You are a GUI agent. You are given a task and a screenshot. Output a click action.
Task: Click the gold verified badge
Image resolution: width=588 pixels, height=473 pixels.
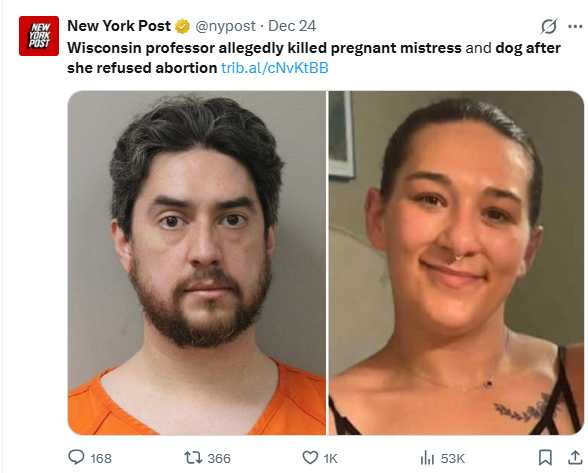pos(182,26)
